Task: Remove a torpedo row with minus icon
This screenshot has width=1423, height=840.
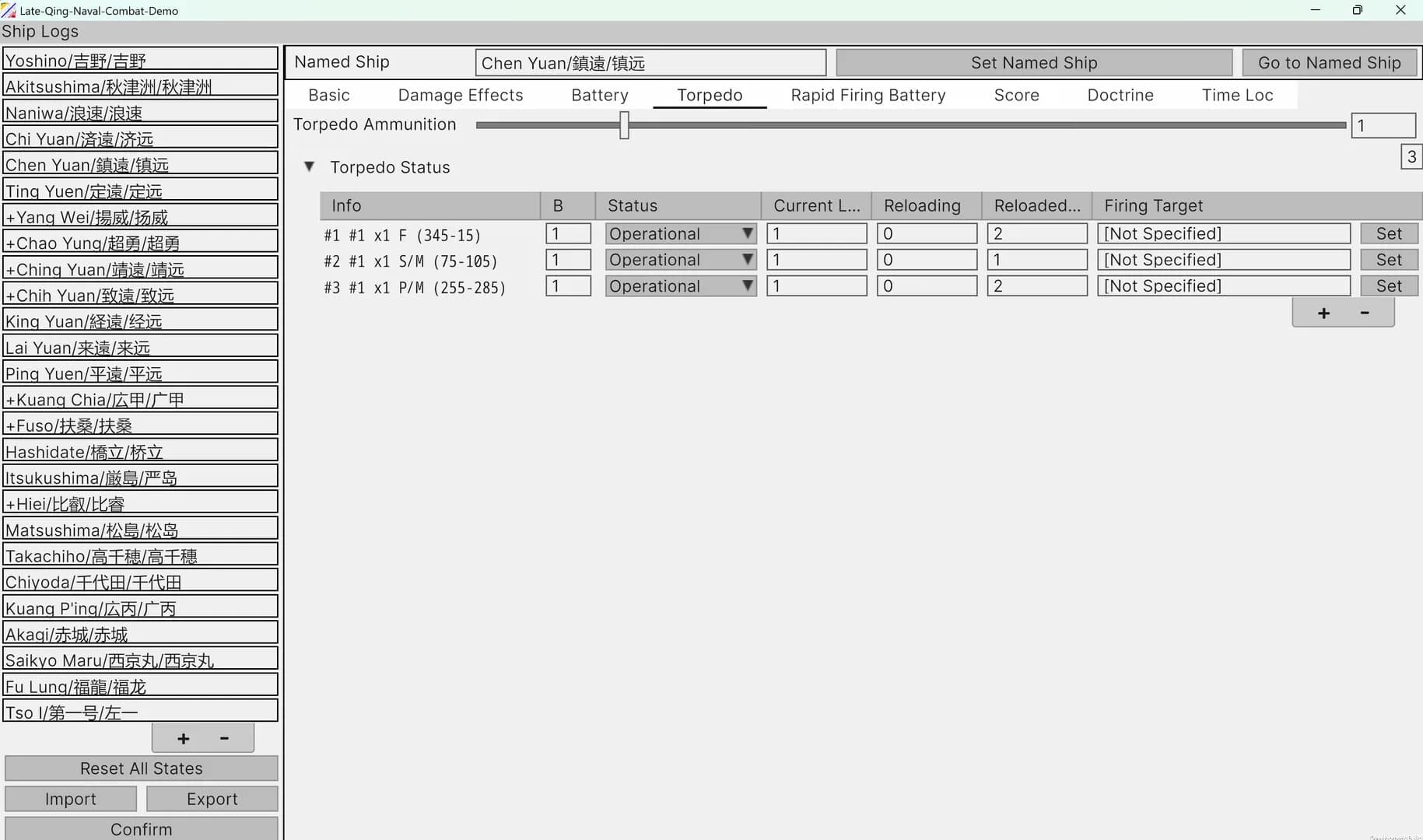Action: pos(1365,313)
